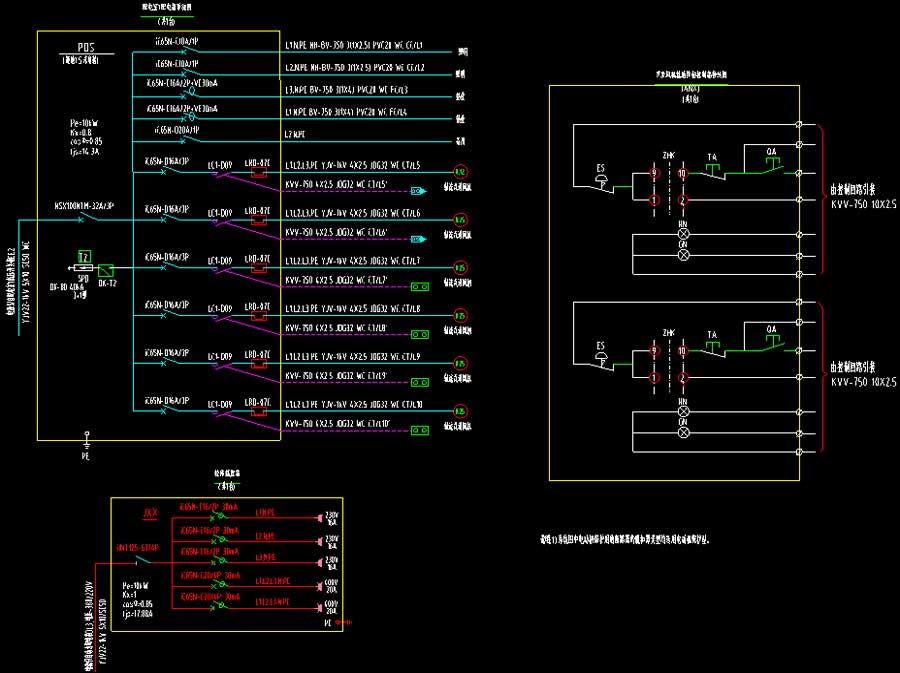Select the DK-T2 green square symbol
The image size is (900, 673).
point(106,269)
